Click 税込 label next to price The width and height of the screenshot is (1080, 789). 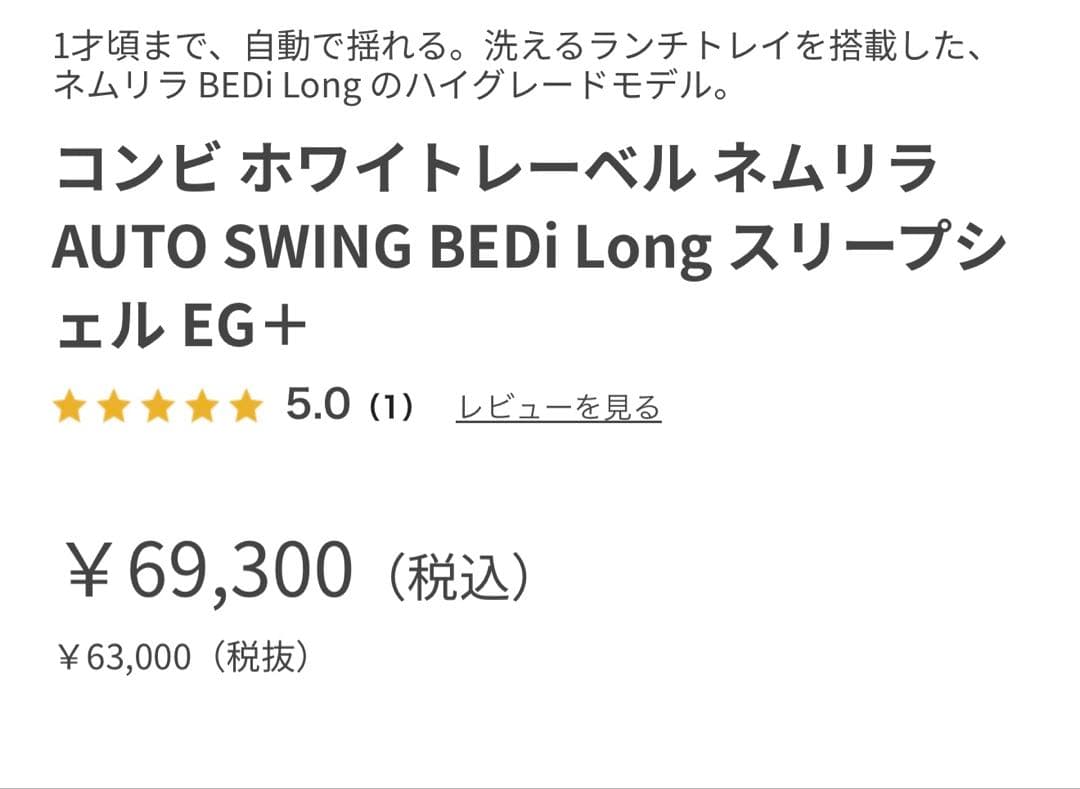tap(465, 572)
